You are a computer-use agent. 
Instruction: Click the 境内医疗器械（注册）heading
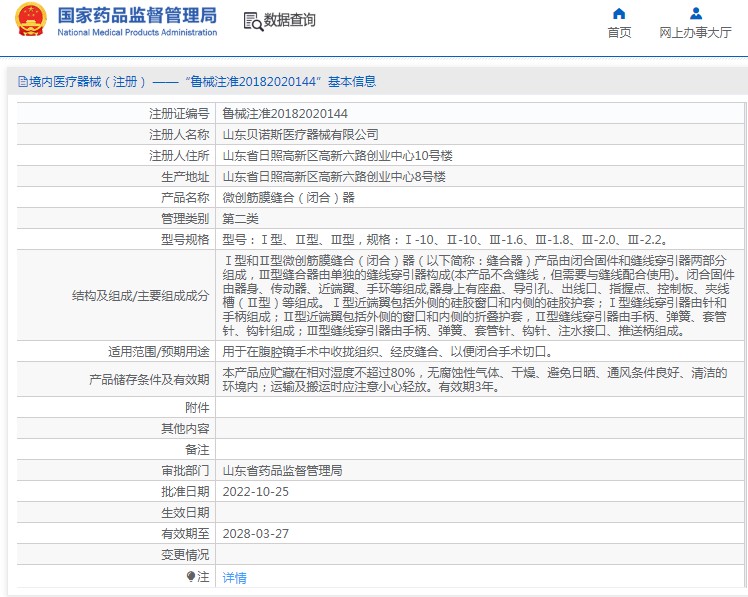coord(87,82)
